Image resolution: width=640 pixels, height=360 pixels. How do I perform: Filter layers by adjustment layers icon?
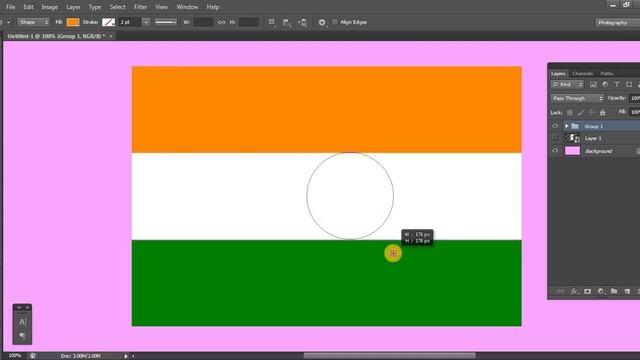(605, 84)
